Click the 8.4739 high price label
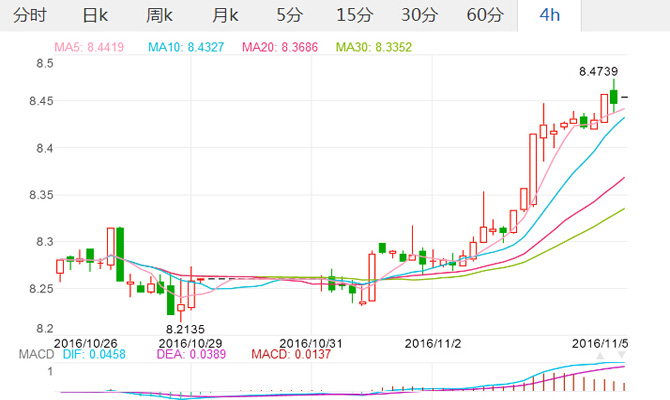 pyautogui.click(x=600, y=72)
